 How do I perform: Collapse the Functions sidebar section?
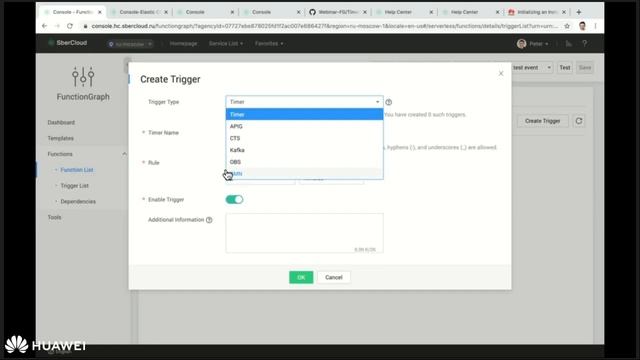pyautogui.click(x=124, y=154)
